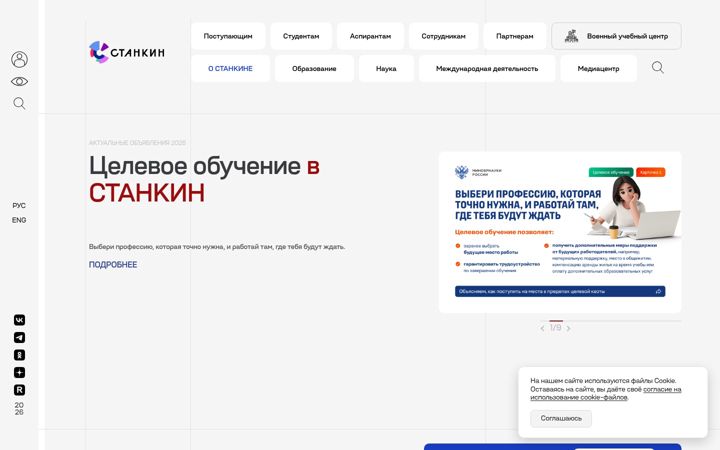Open the cookie consent policy link
720x450 pixels.
[x=606, y=393]
